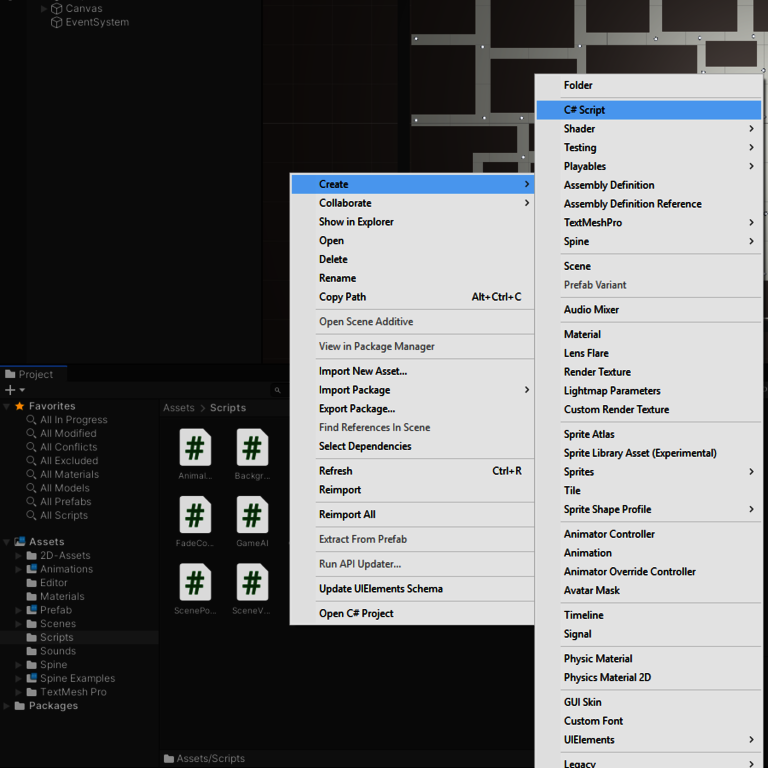Create a Physics Material 2D
Image resolution: width=768 pixels, height=768 pixels.
coord(648,677)
